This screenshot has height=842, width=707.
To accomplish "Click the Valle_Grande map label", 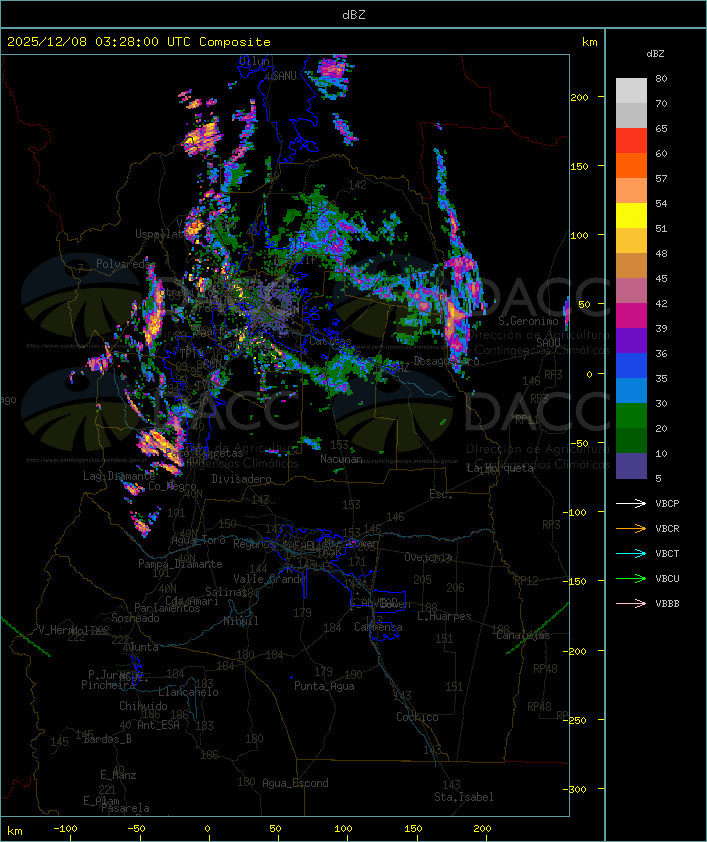I will click(269, 579).
